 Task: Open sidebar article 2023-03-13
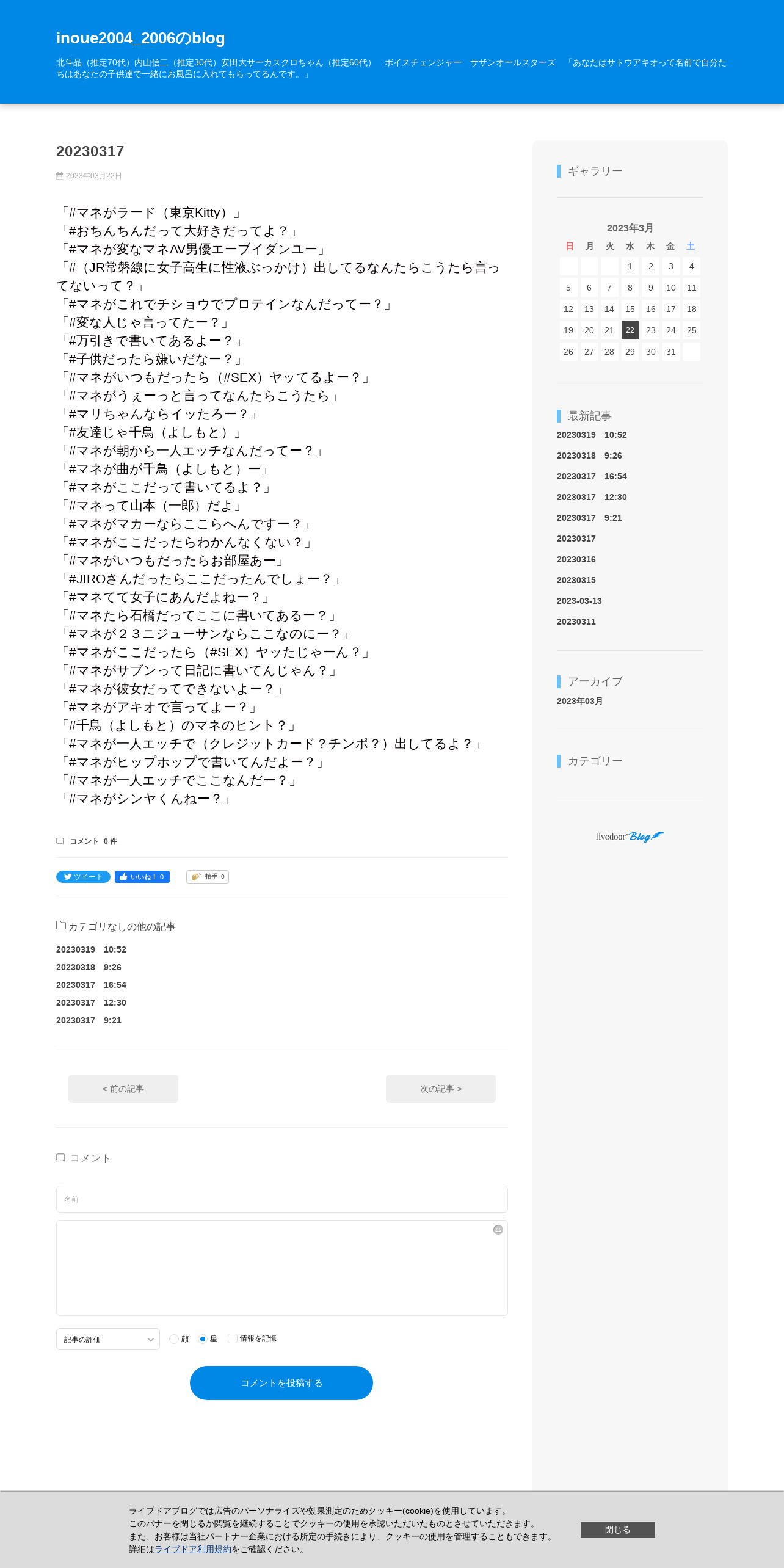point(579,601)
